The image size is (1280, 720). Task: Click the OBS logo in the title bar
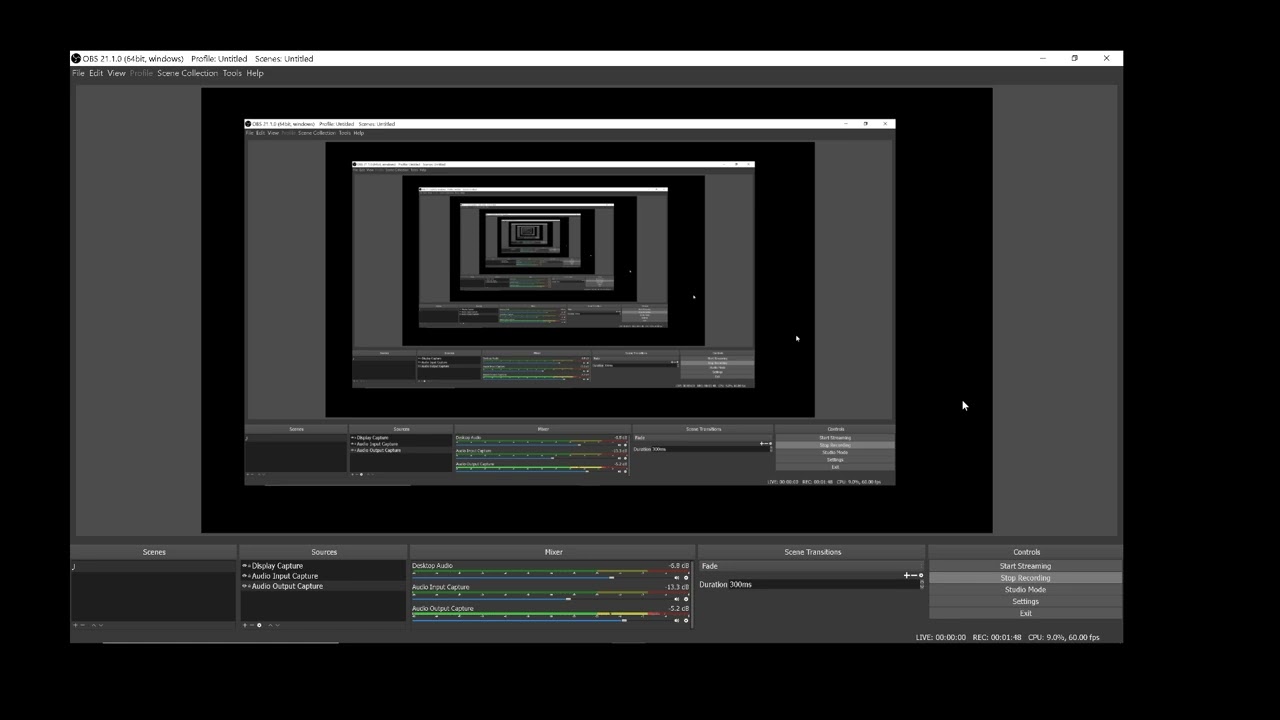coord(76,59)
